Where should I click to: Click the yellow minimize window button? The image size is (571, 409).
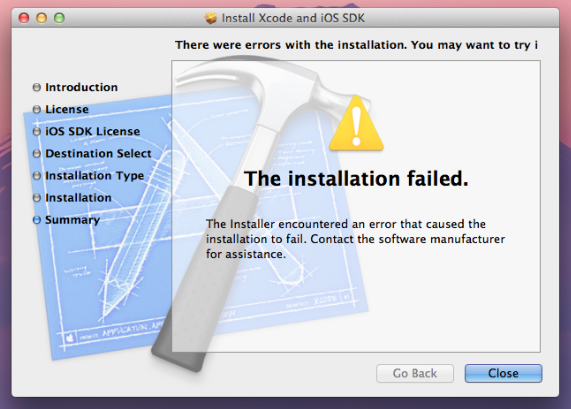pos(42,18)
